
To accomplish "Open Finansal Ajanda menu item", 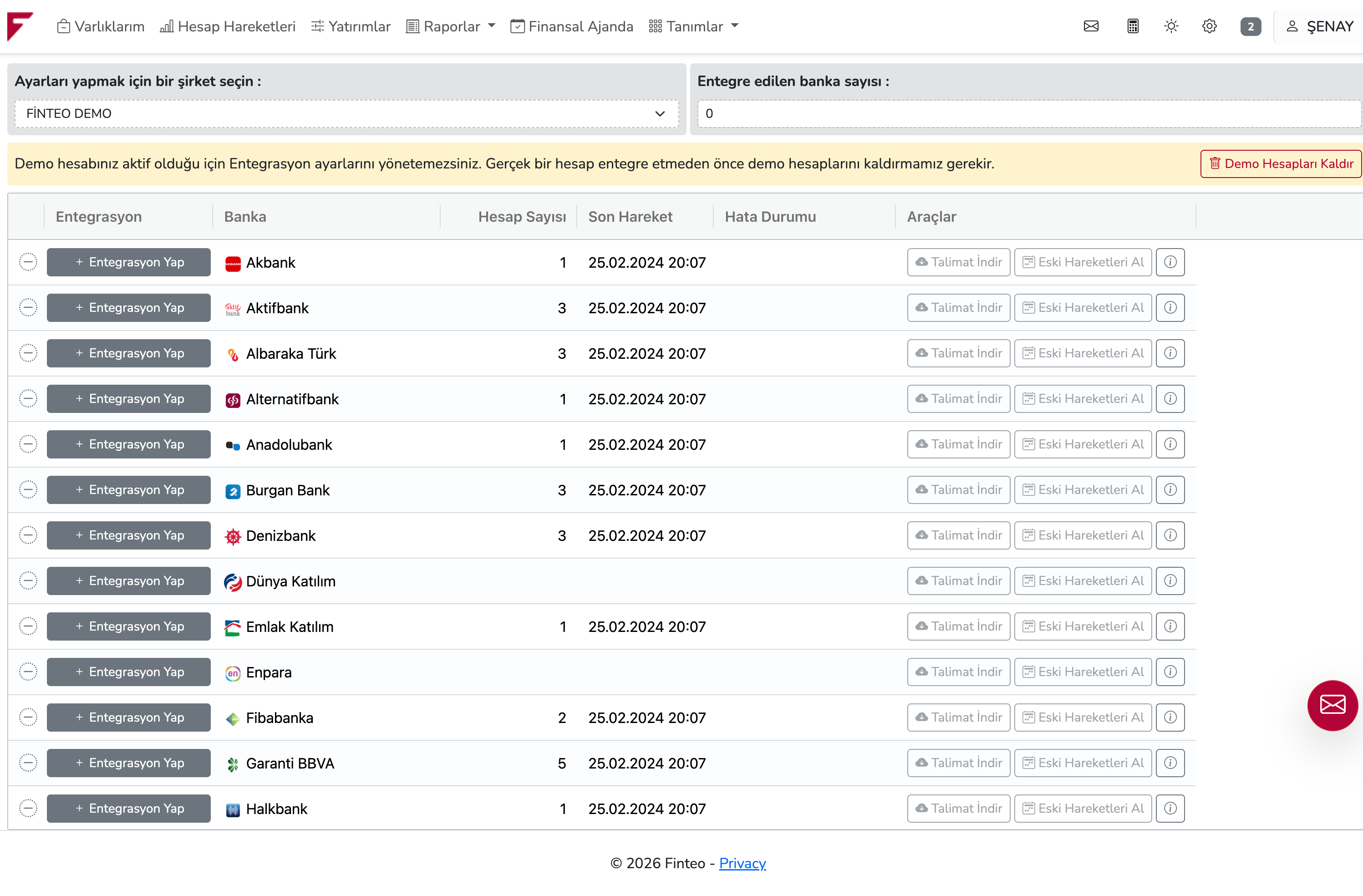I will click(571, 26).
